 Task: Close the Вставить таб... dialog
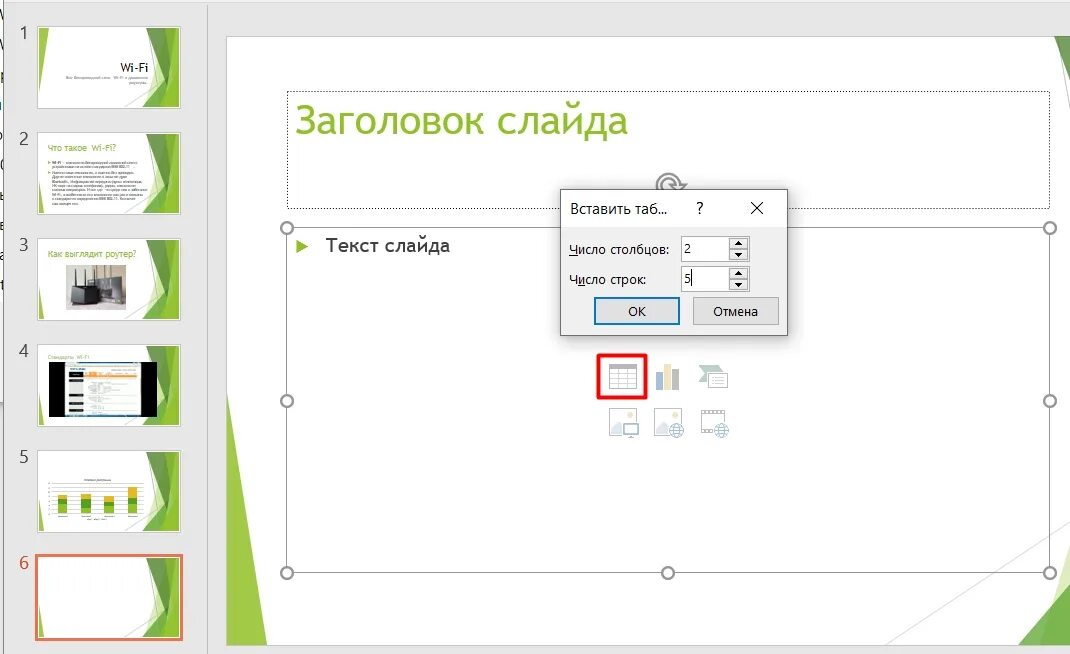757,208
